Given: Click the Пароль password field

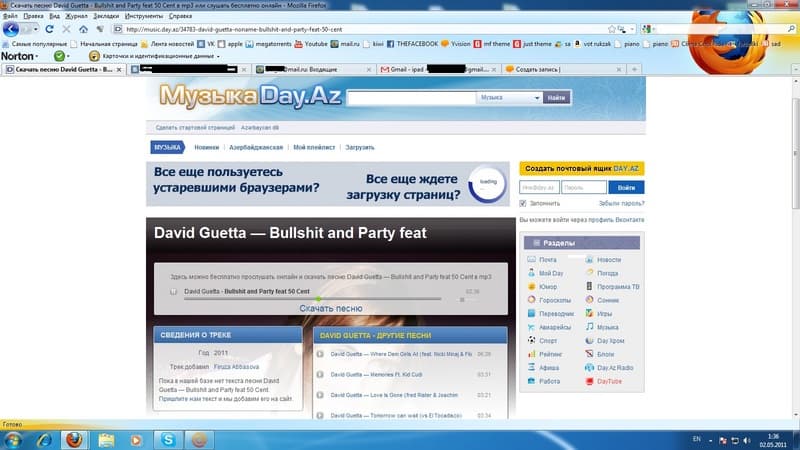Looking at the screenshot, I should coord(584,187).
